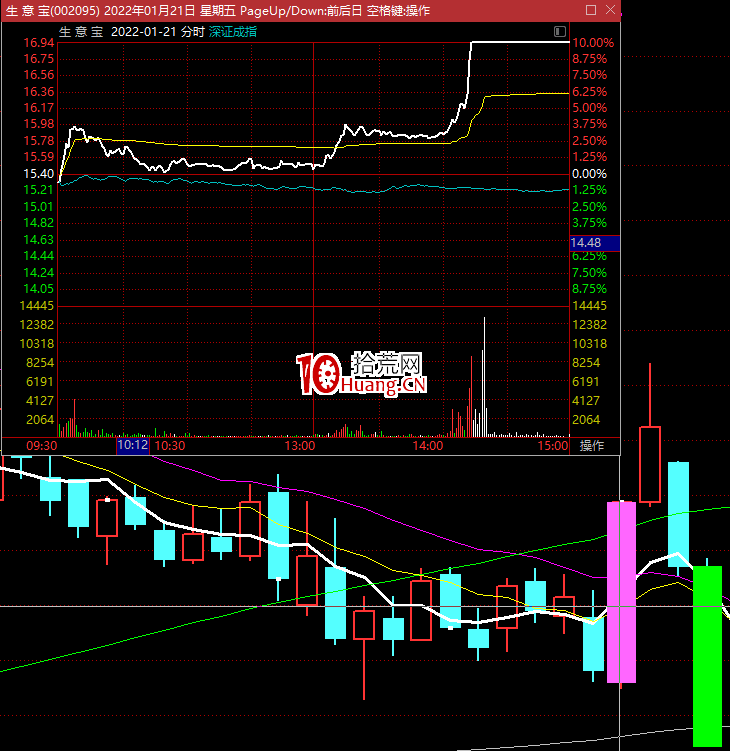Click the 14:00 time axis label
The width and height of the screenshot is (730, 751).
(x=428, y=446)
